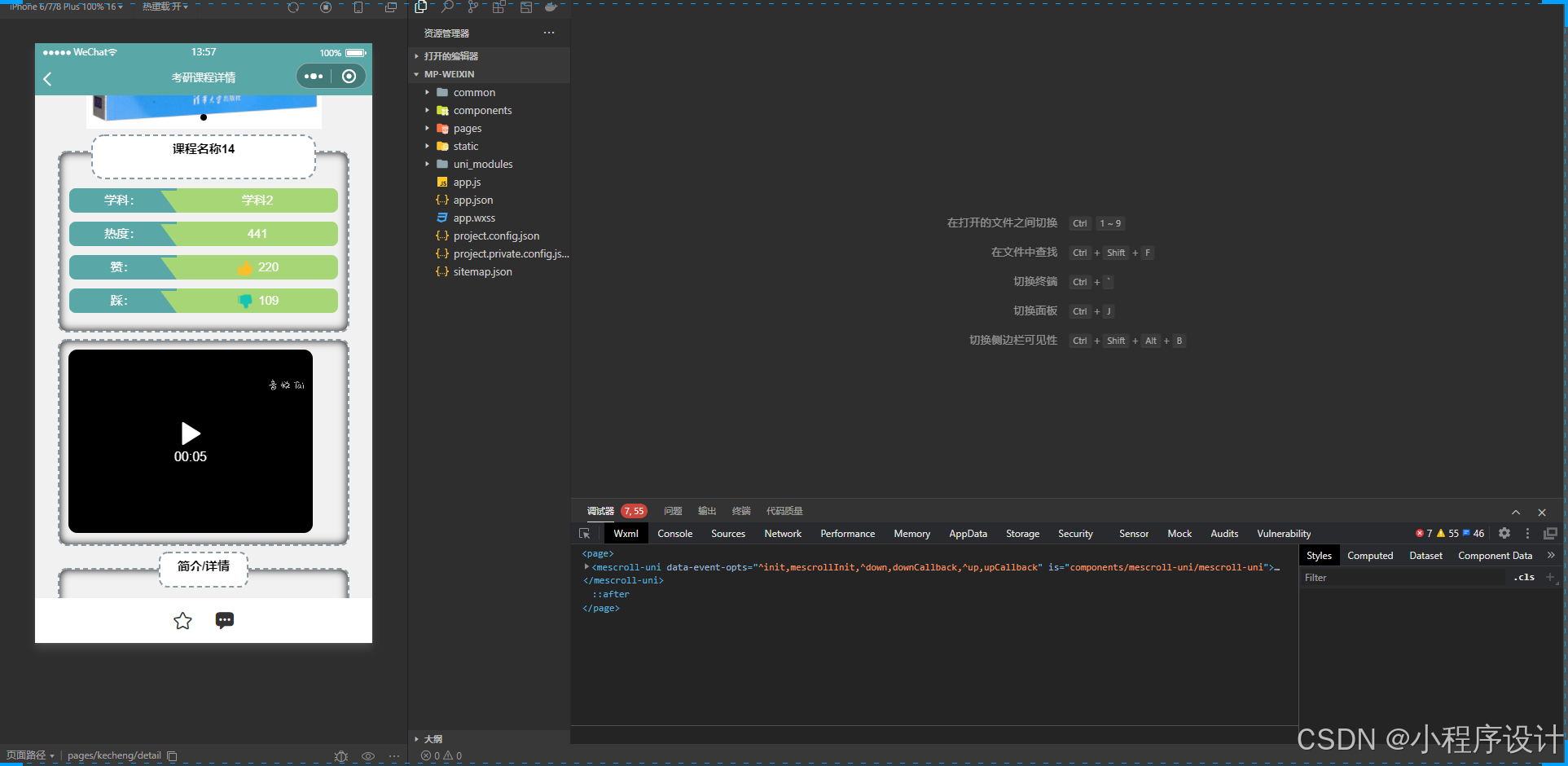Tap the back arrow in phone simulator
The width and height of the screenshot is (1568, 766).
coord(47,79)
